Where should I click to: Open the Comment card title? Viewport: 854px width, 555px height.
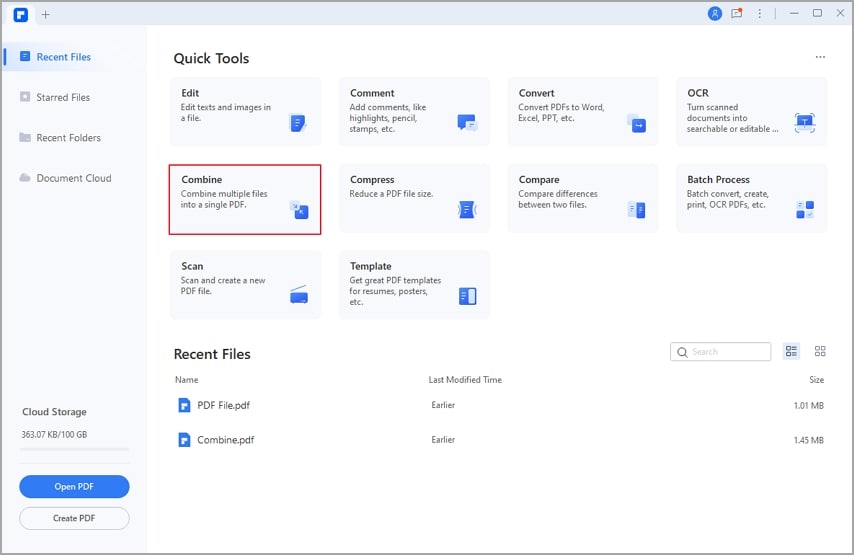pyautogui.click(x=372, y=93)
